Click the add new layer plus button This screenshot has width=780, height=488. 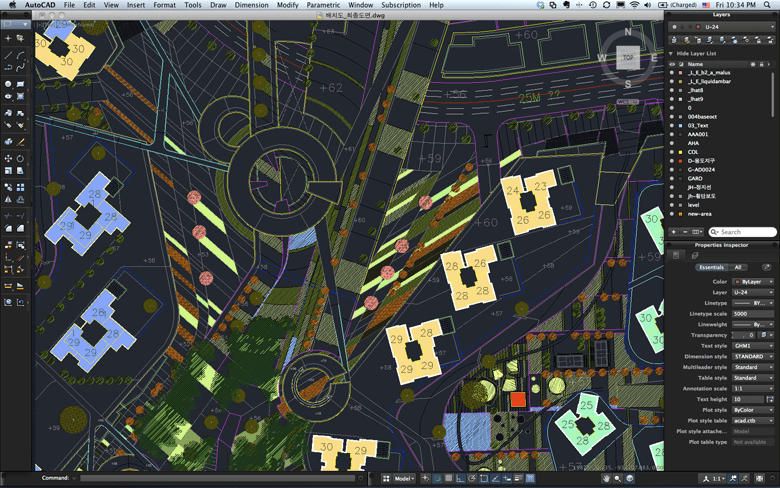673,232
